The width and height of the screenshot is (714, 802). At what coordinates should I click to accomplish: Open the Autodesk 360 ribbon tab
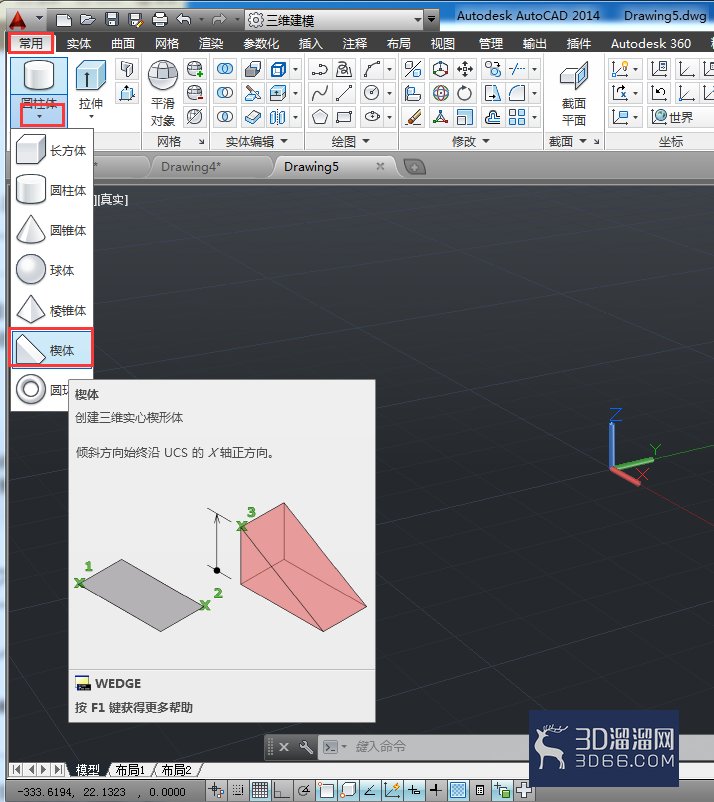(x=651, y=43)
